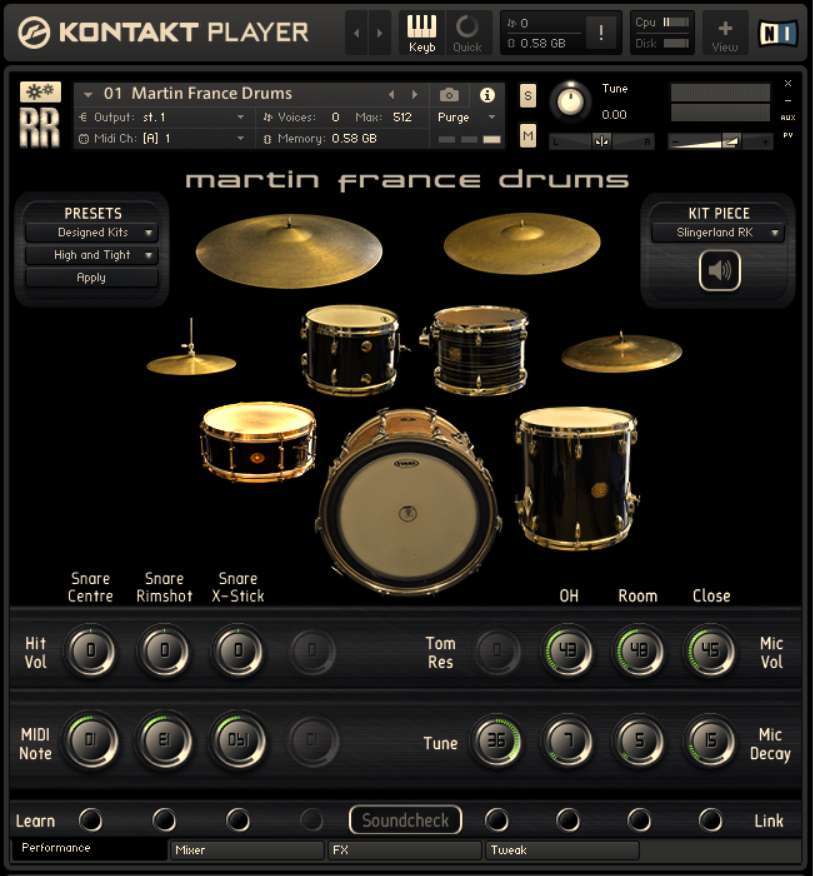813x876 pixels.
Task: Open the Purge menu dropdown
Action: coord(467,117)
